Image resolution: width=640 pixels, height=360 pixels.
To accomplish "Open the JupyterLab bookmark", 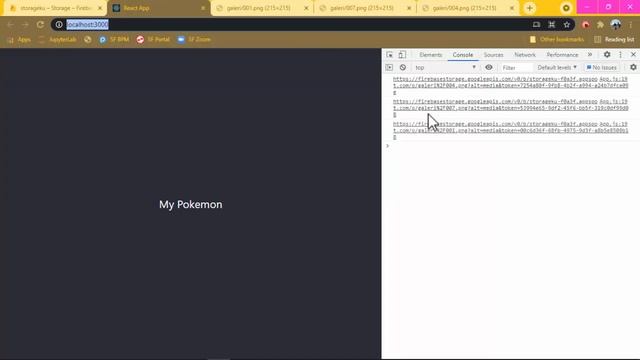I will point(58,40).
